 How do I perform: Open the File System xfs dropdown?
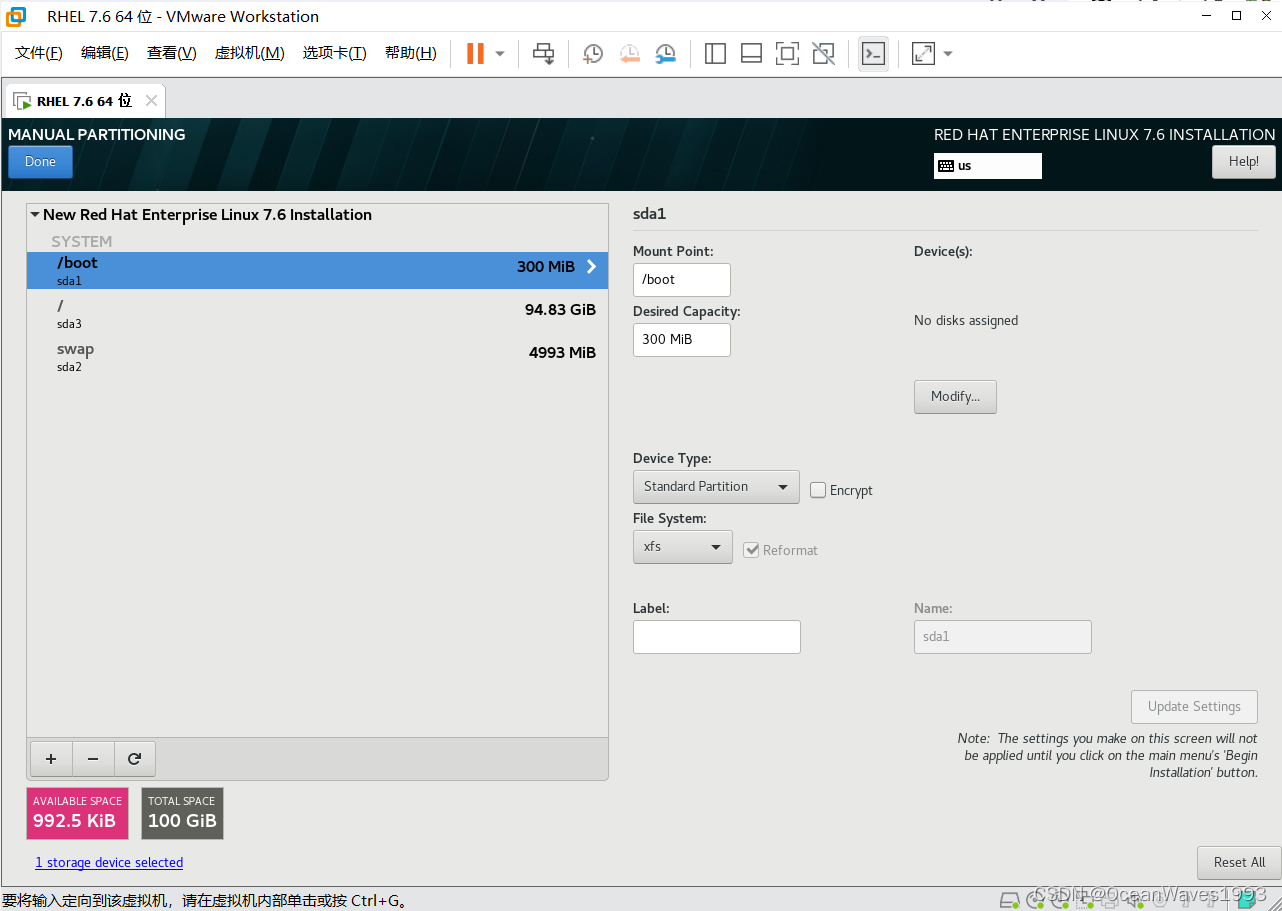point(683,547)
